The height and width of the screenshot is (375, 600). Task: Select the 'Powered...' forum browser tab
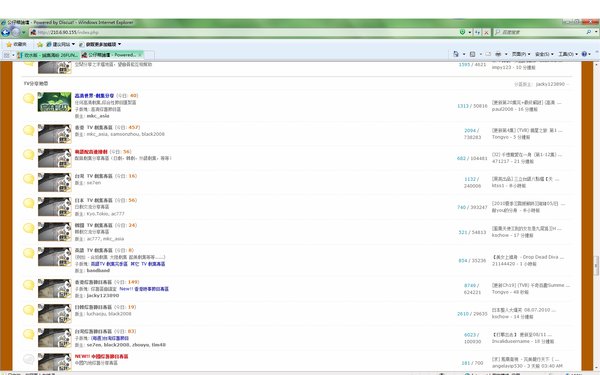click(109, 55)
